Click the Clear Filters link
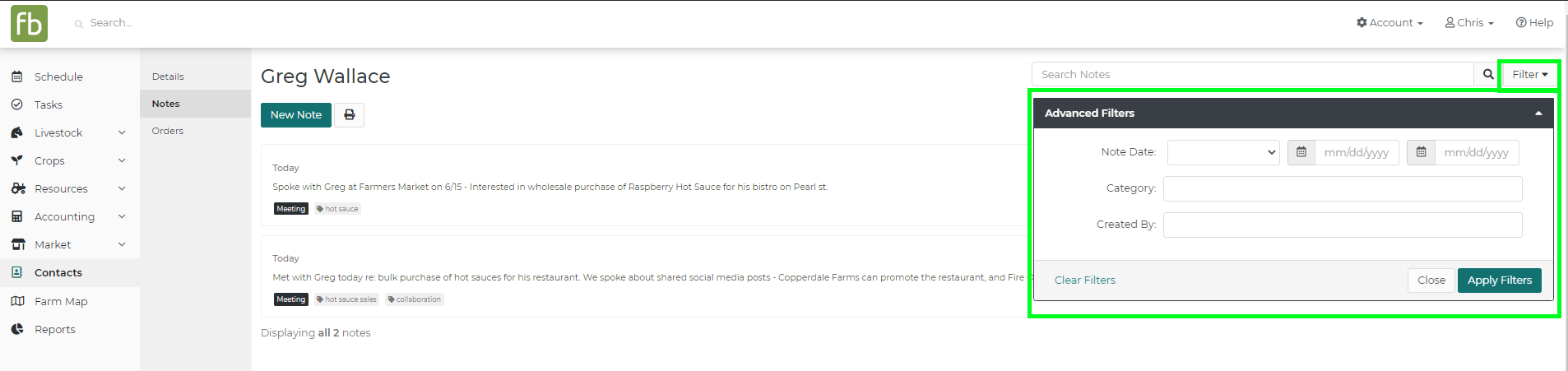The height and width of the screenshot is (371, 1568). click(x=1085, y=281)
